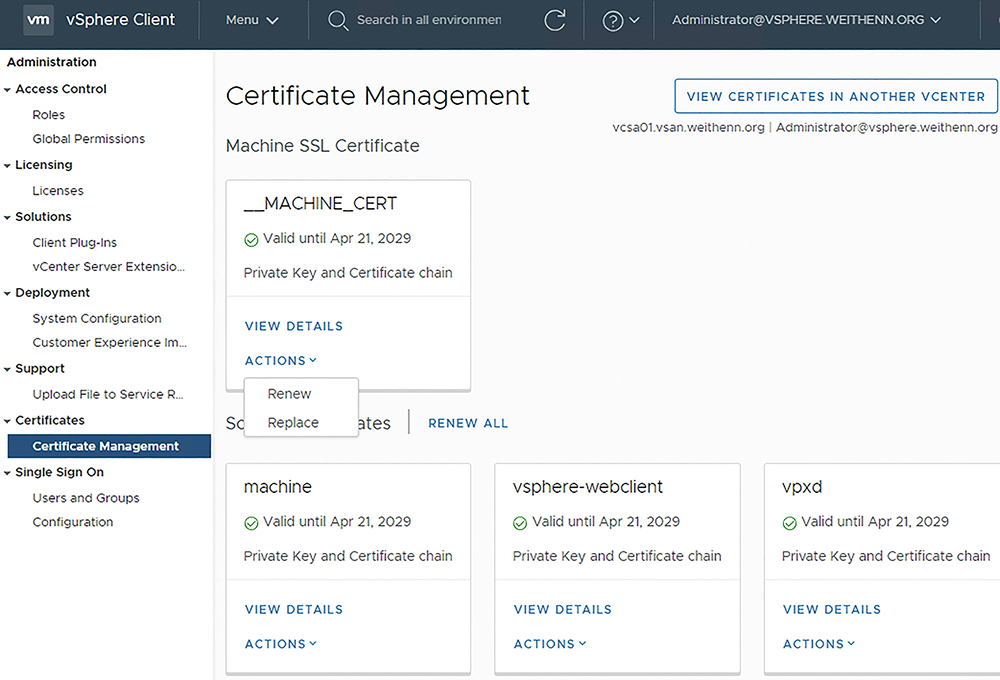This screenshot has height=680, width=1000.
Task: Click View Certificates in Another vCenter button
Action: [x=836, y=96]
